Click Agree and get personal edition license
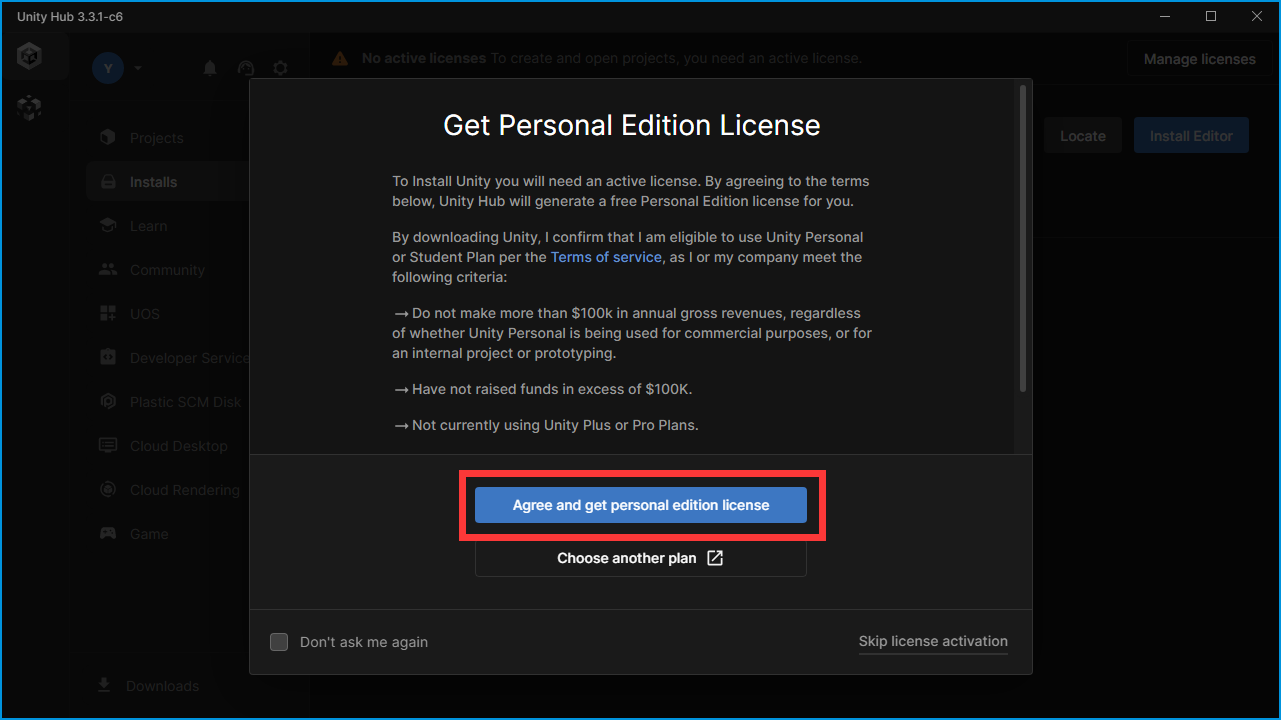Image resolution: width=1281 pixels, height=720 pixels. pos(640,505)
